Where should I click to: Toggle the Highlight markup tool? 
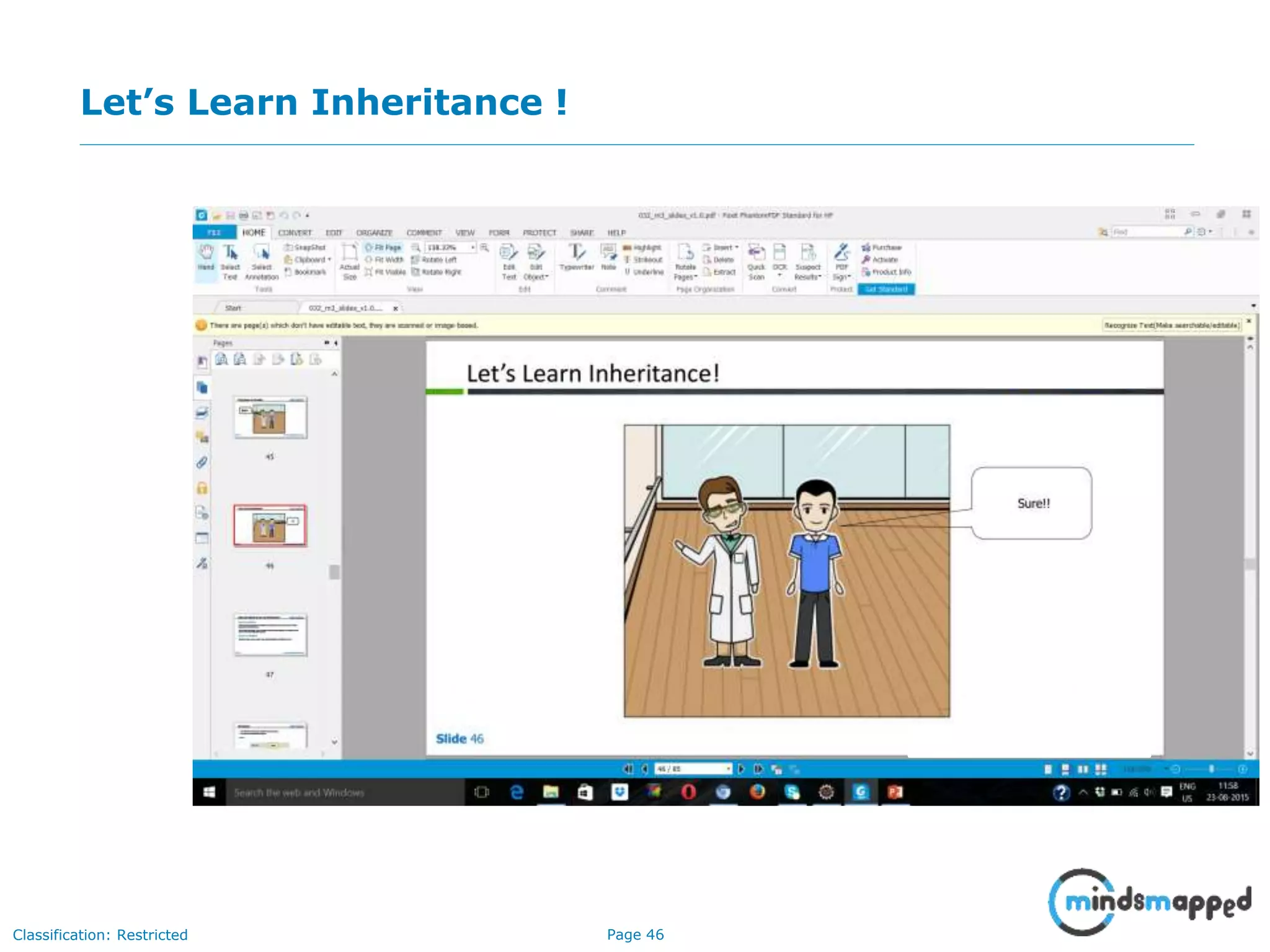tap(642, 247)
